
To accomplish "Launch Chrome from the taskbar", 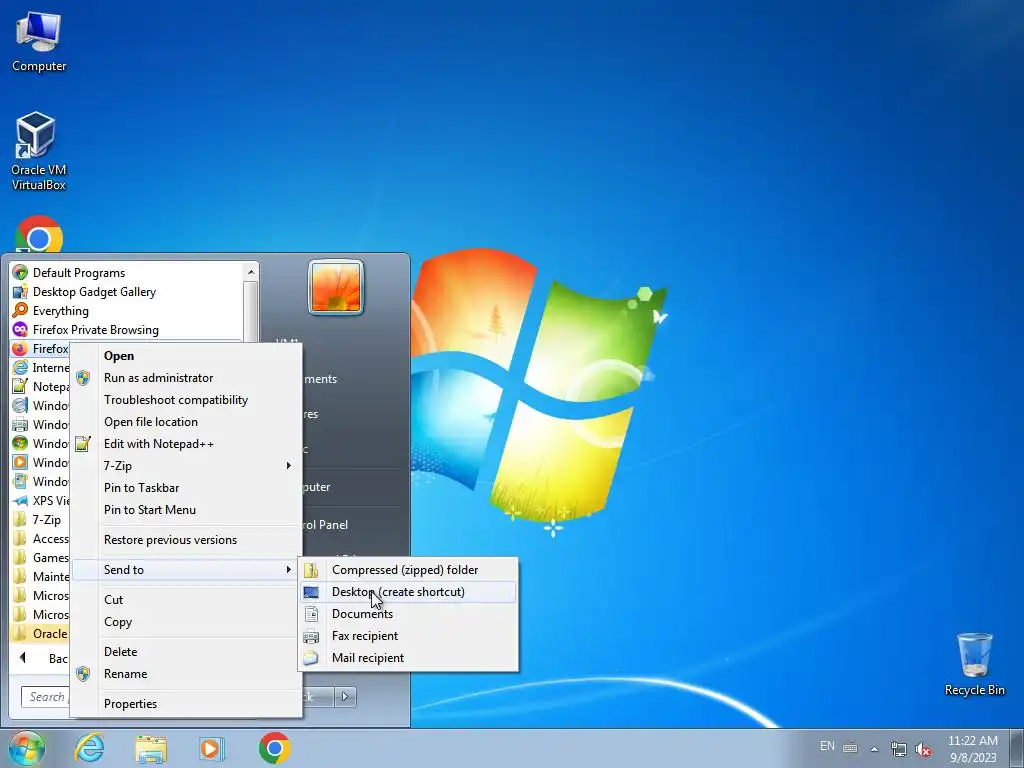I will [x=274, y=748].
